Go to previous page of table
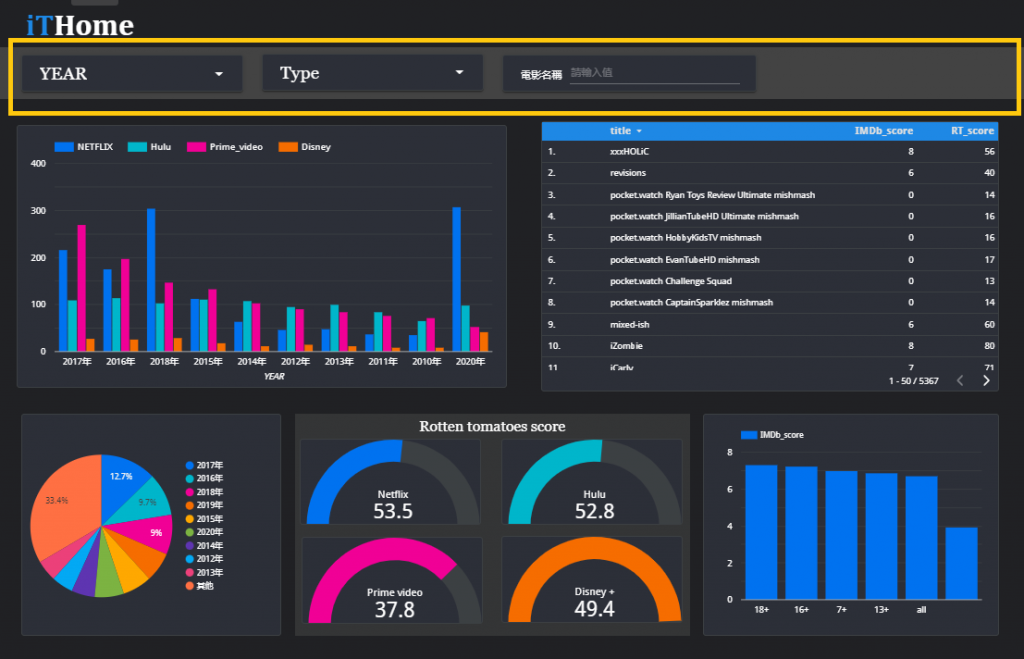 (x=960, y=381)
